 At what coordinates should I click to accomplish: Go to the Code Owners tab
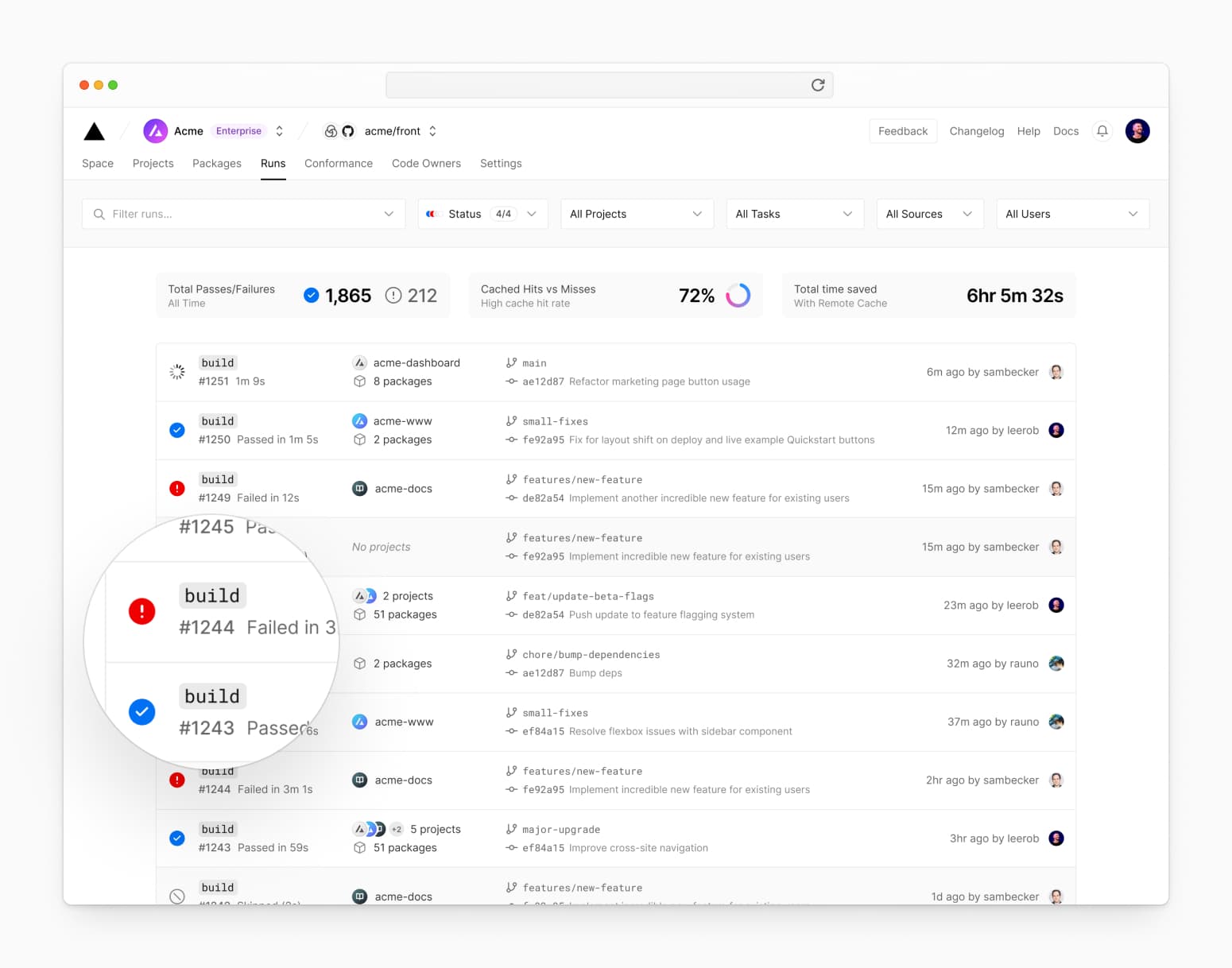coord(426,164)
